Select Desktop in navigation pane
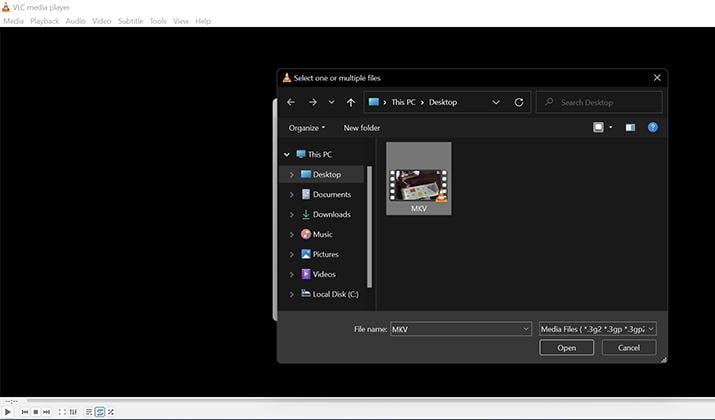Screen dimensions: 715x420 326,175
